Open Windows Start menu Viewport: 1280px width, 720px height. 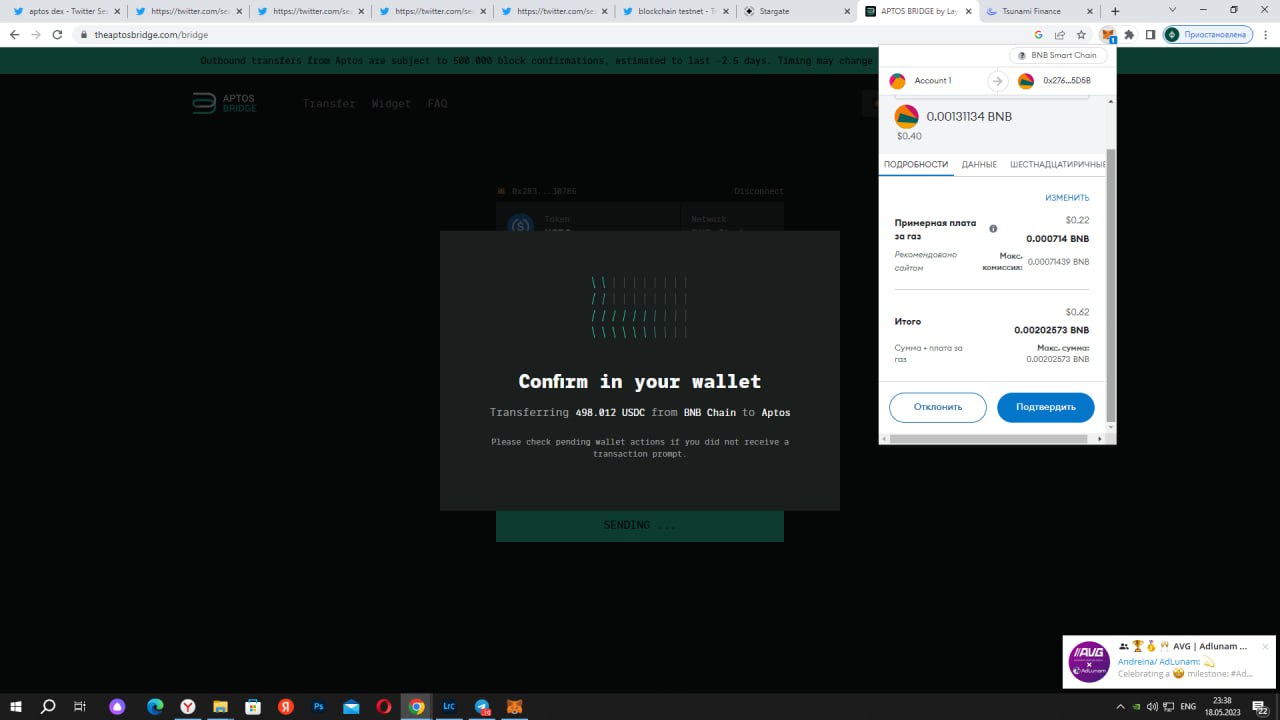tap(16, 706)
